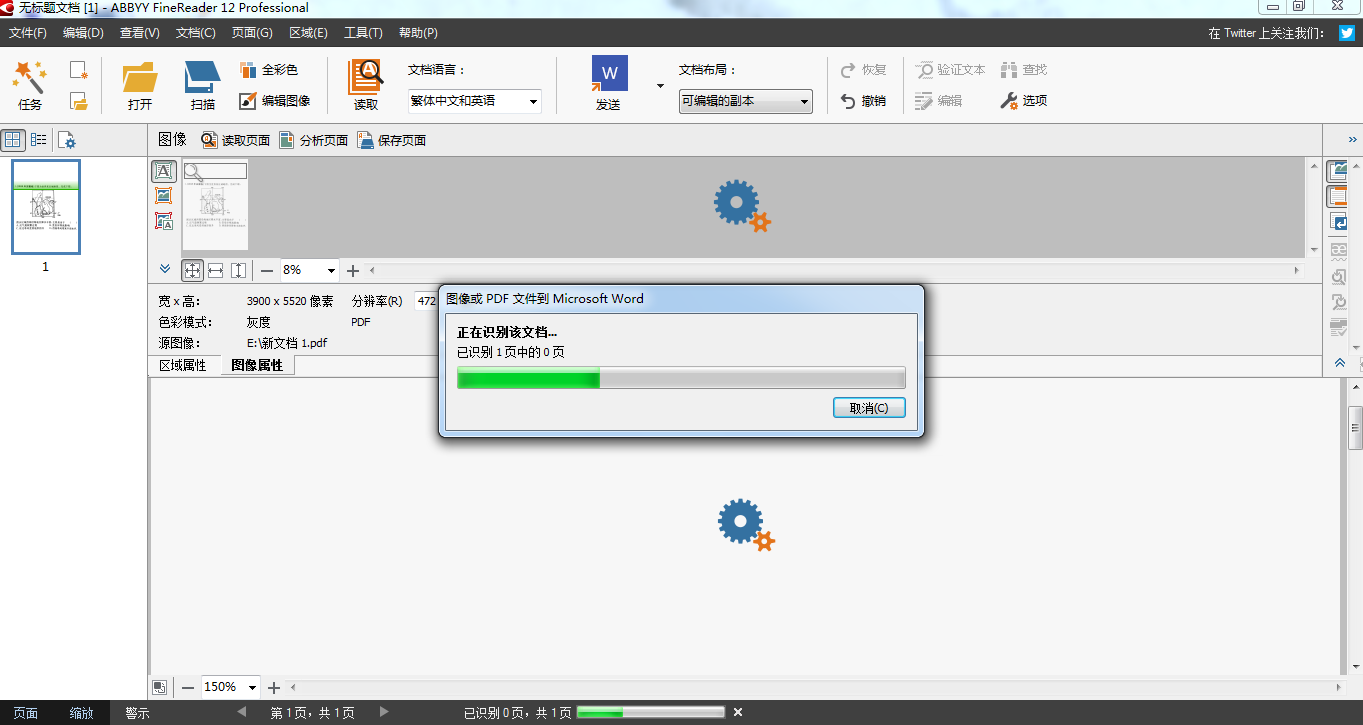Select Full color mode (全彩色)
The height and width of the screenshot is (725, 1363).
(269, 70)
